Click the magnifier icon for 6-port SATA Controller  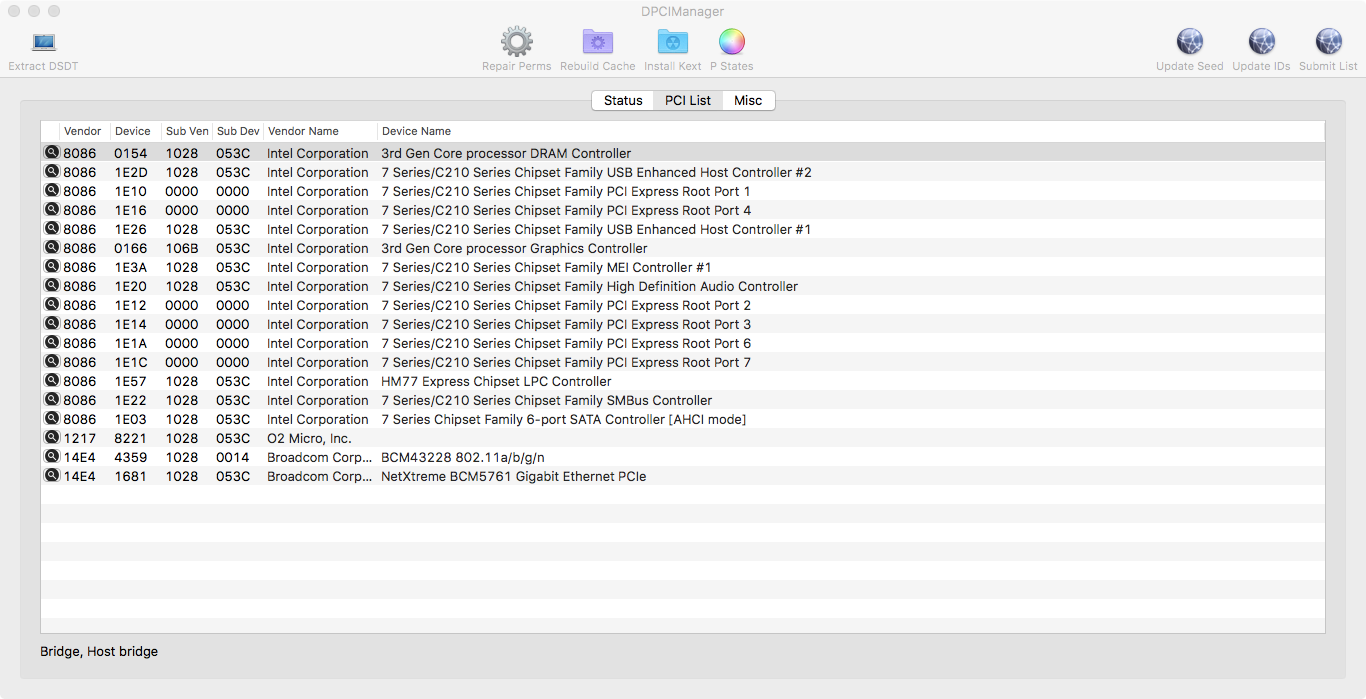52,418
